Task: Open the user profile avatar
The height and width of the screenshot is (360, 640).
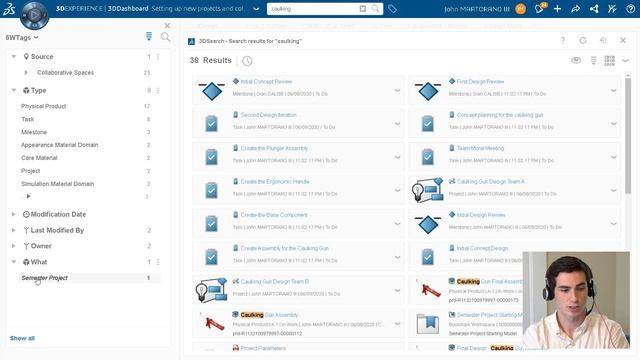Action: 520,9
